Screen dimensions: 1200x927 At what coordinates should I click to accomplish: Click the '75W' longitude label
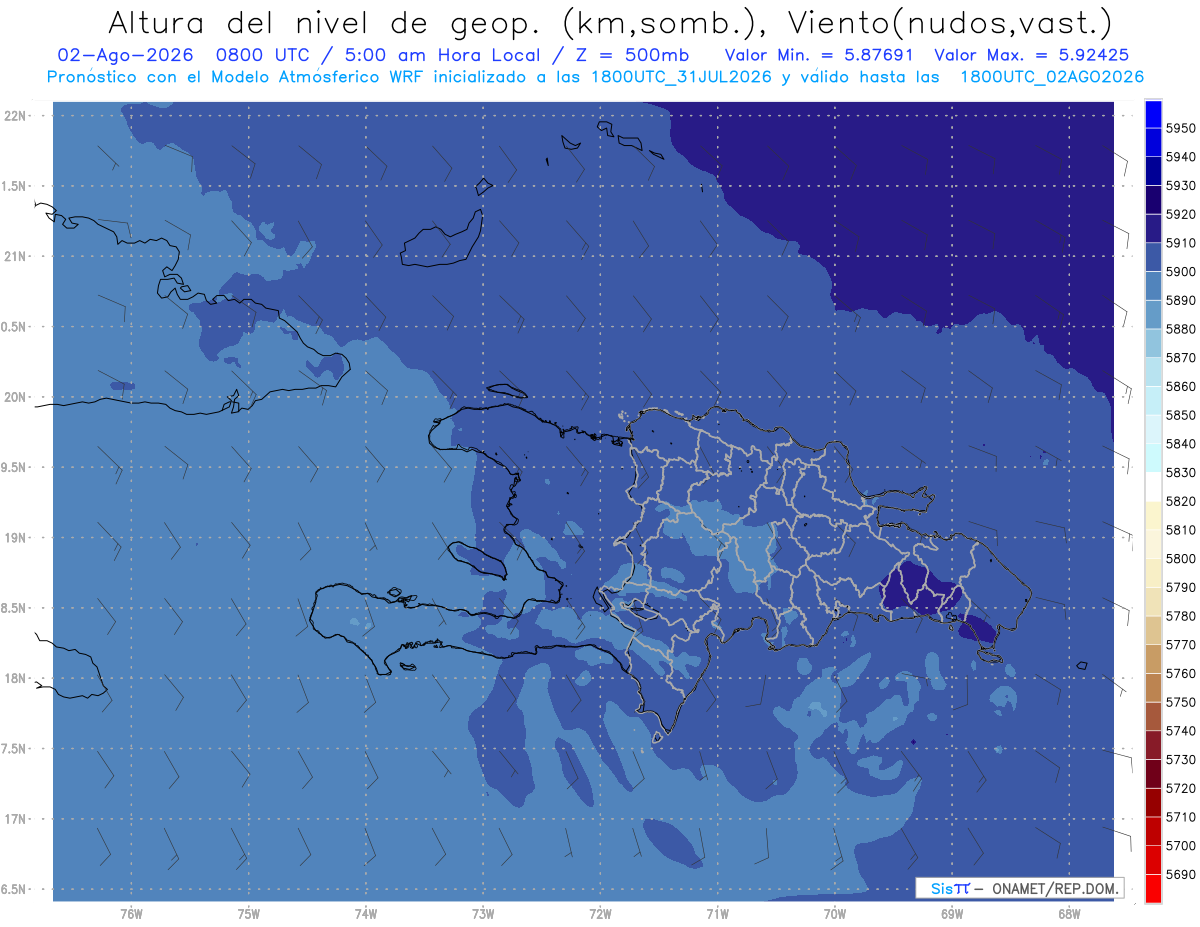[x=249, y=914]
